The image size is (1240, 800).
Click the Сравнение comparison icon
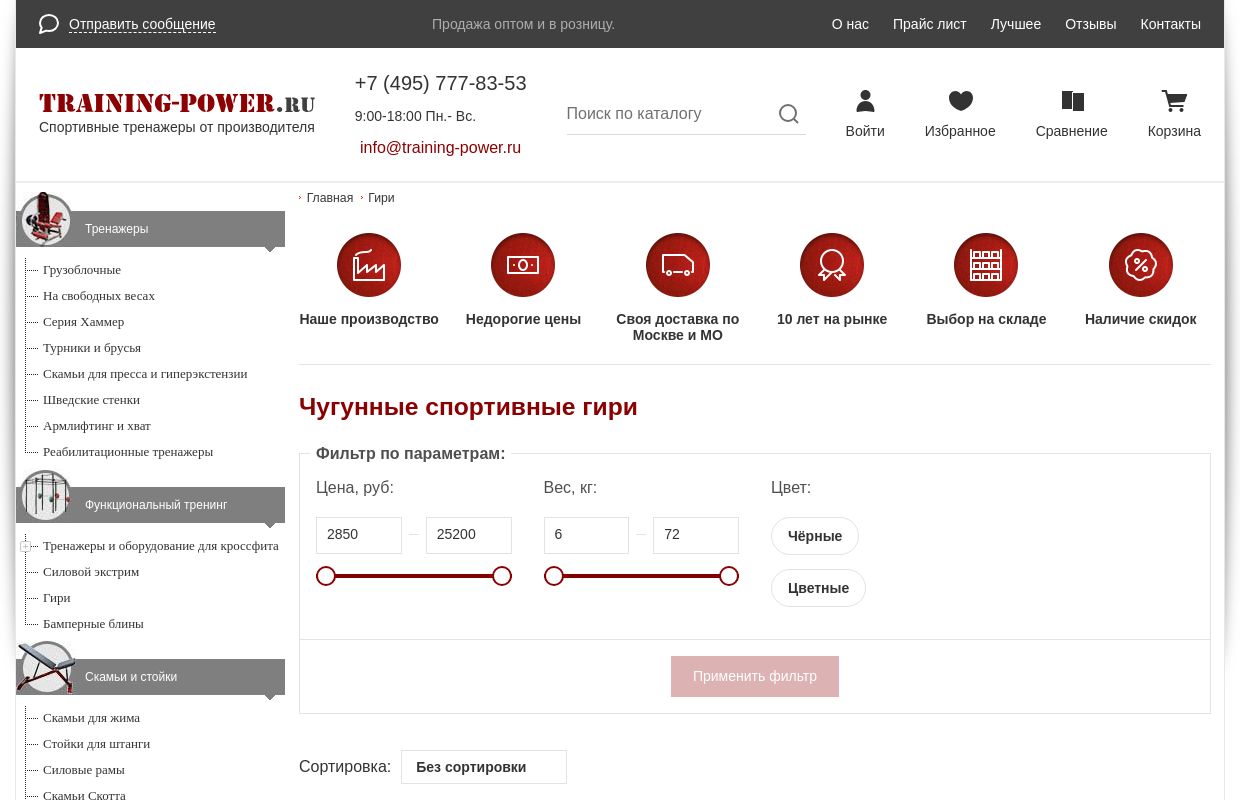pos(1071,101)
